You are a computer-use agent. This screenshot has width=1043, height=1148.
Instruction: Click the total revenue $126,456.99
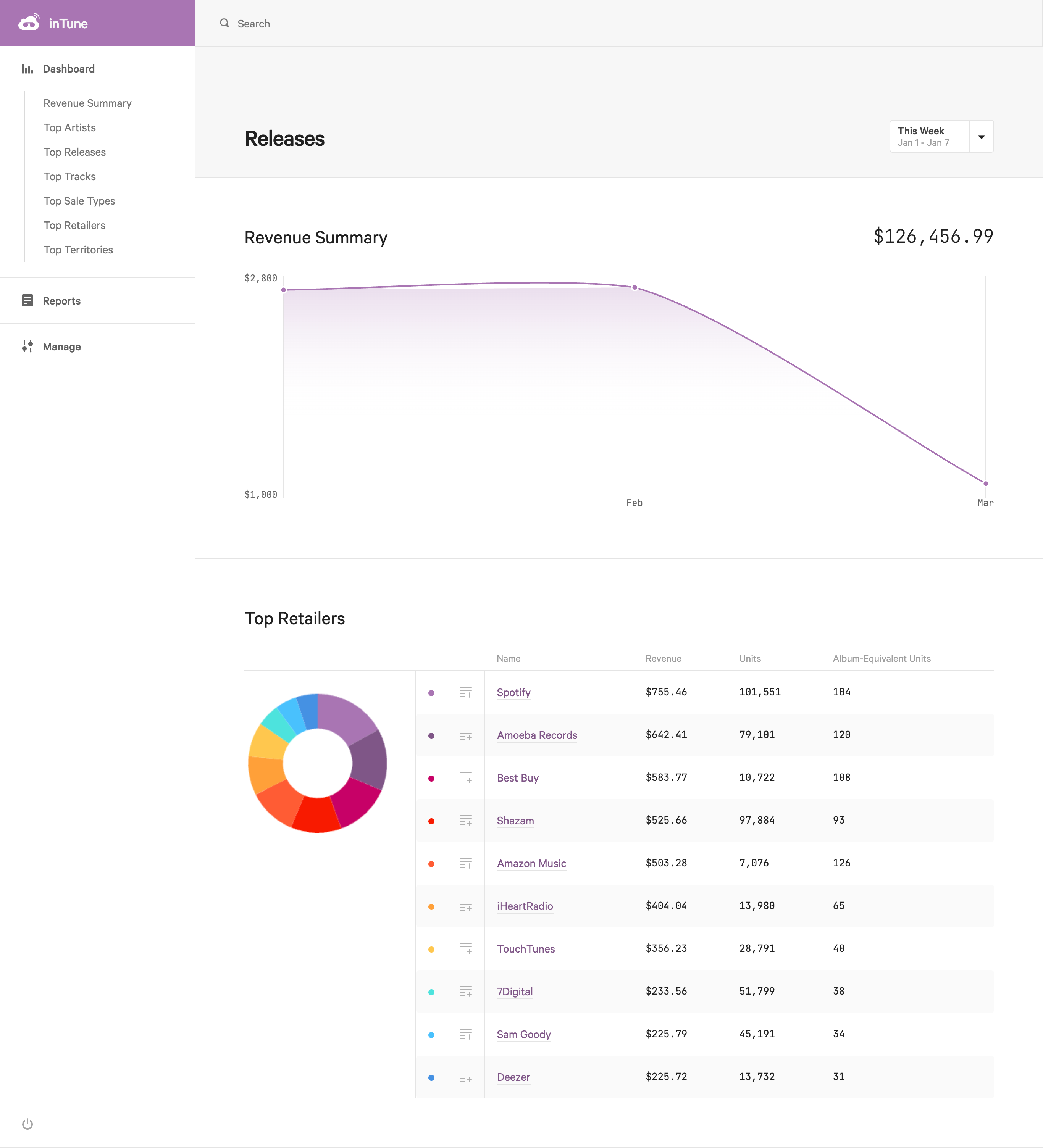click(933, 236)
